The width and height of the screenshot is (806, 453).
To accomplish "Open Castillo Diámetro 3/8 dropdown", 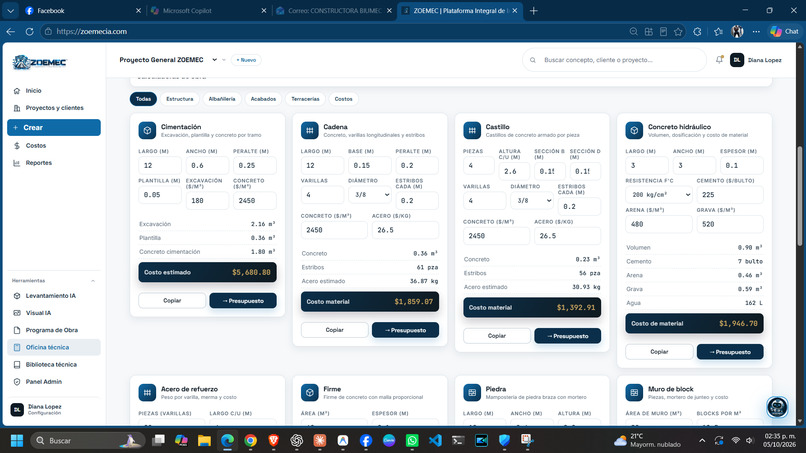I will coord(532,201).
